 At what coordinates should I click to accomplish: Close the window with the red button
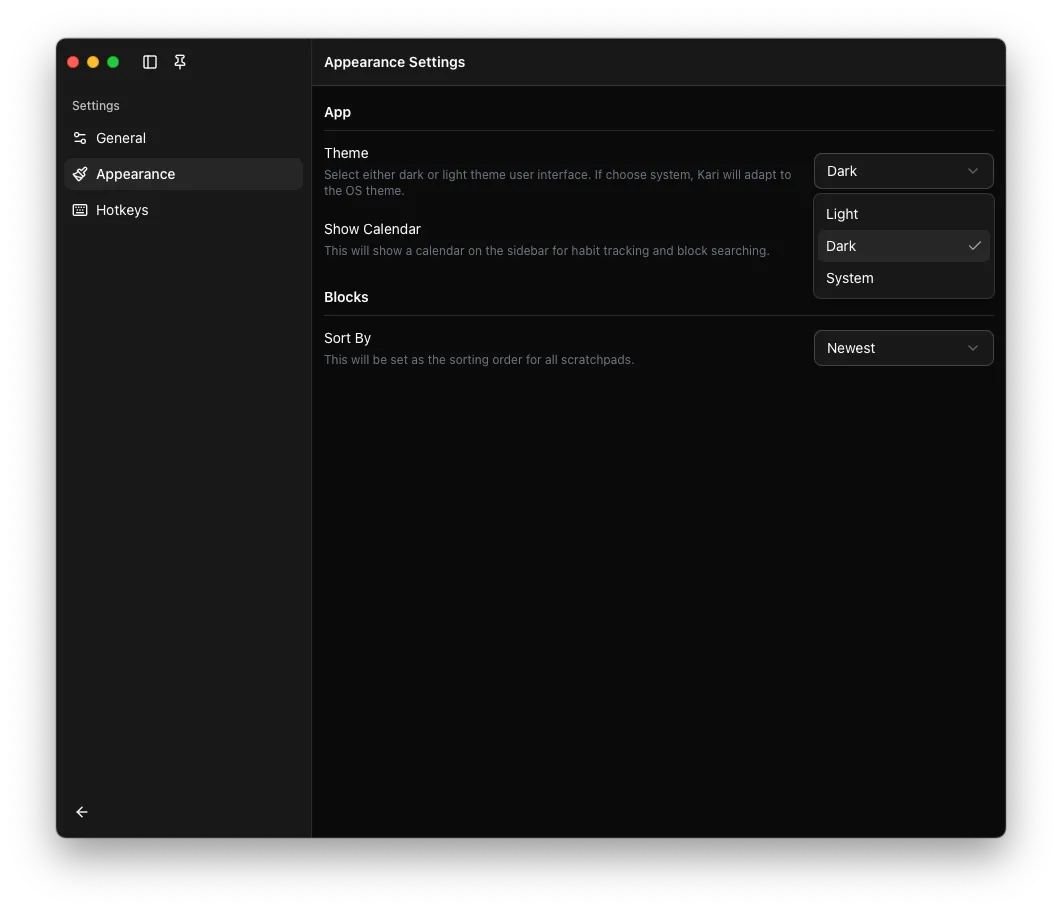73,62
